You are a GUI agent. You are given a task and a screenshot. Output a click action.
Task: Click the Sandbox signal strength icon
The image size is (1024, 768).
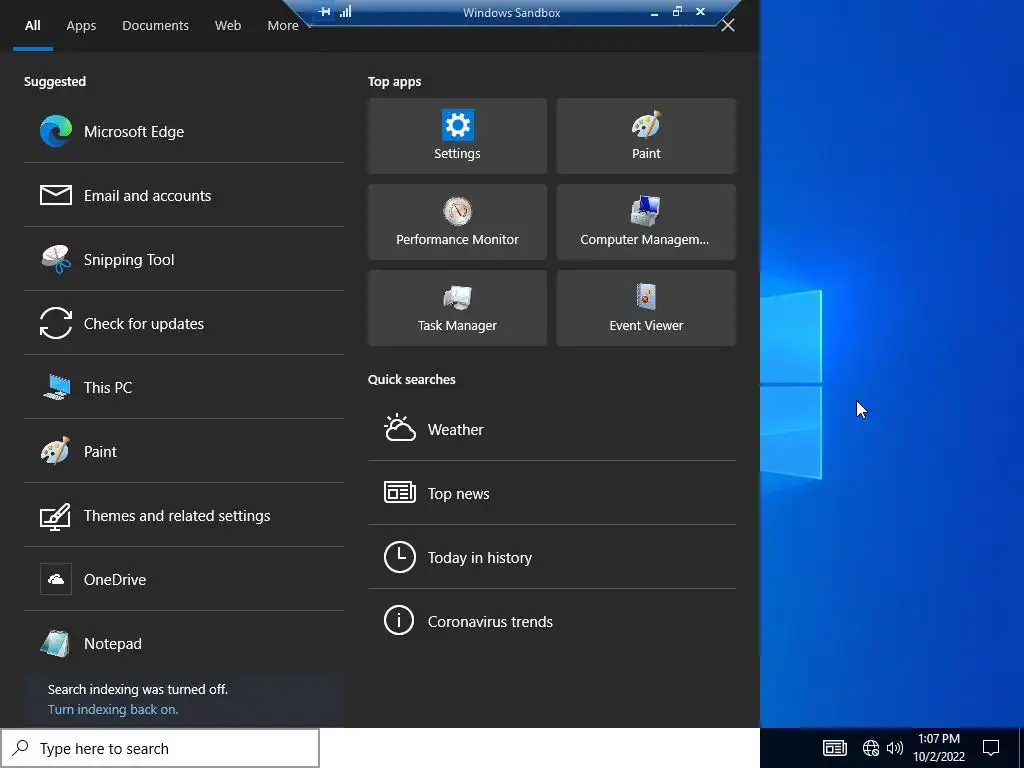(345, 11)
